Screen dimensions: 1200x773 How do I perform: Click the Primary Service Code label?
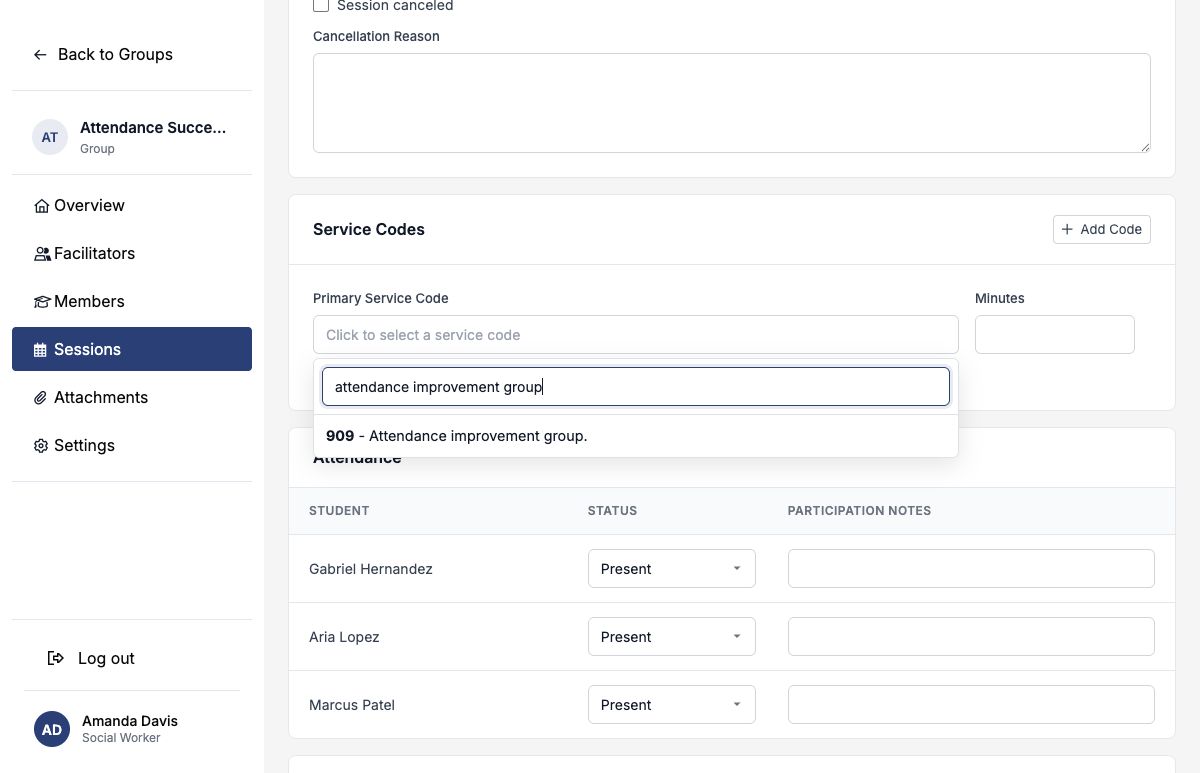(381, 299)
